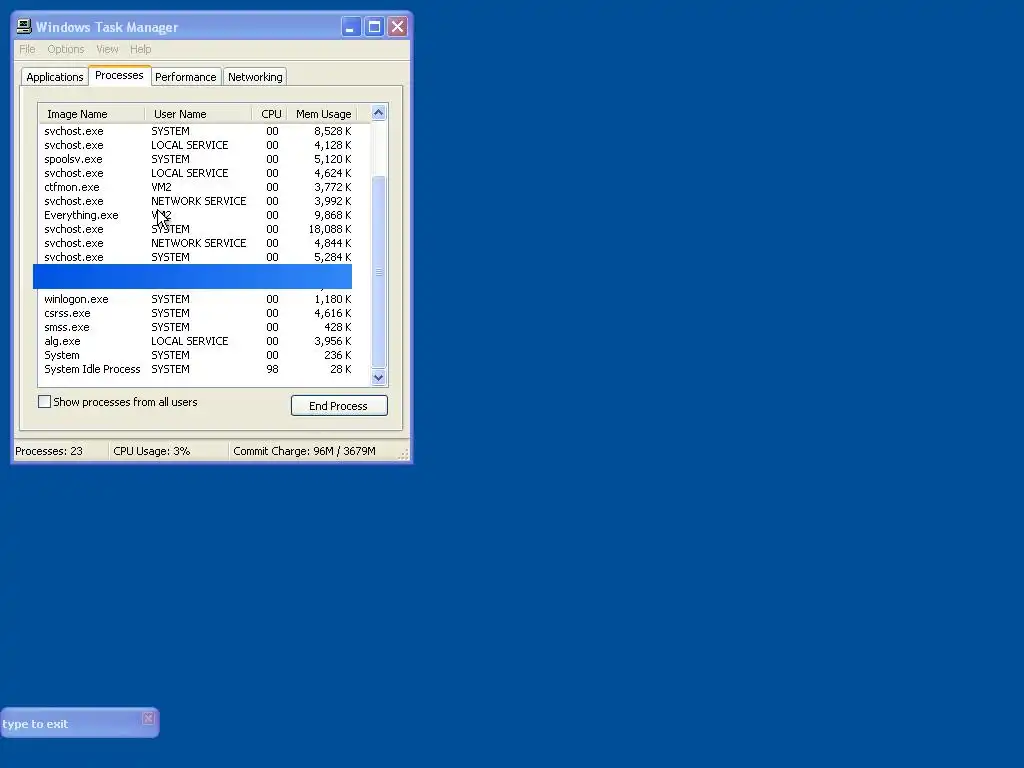Screen dimensions: 1024x768
Task: Close the Windows Task Manager window
Action: point(397,27)
